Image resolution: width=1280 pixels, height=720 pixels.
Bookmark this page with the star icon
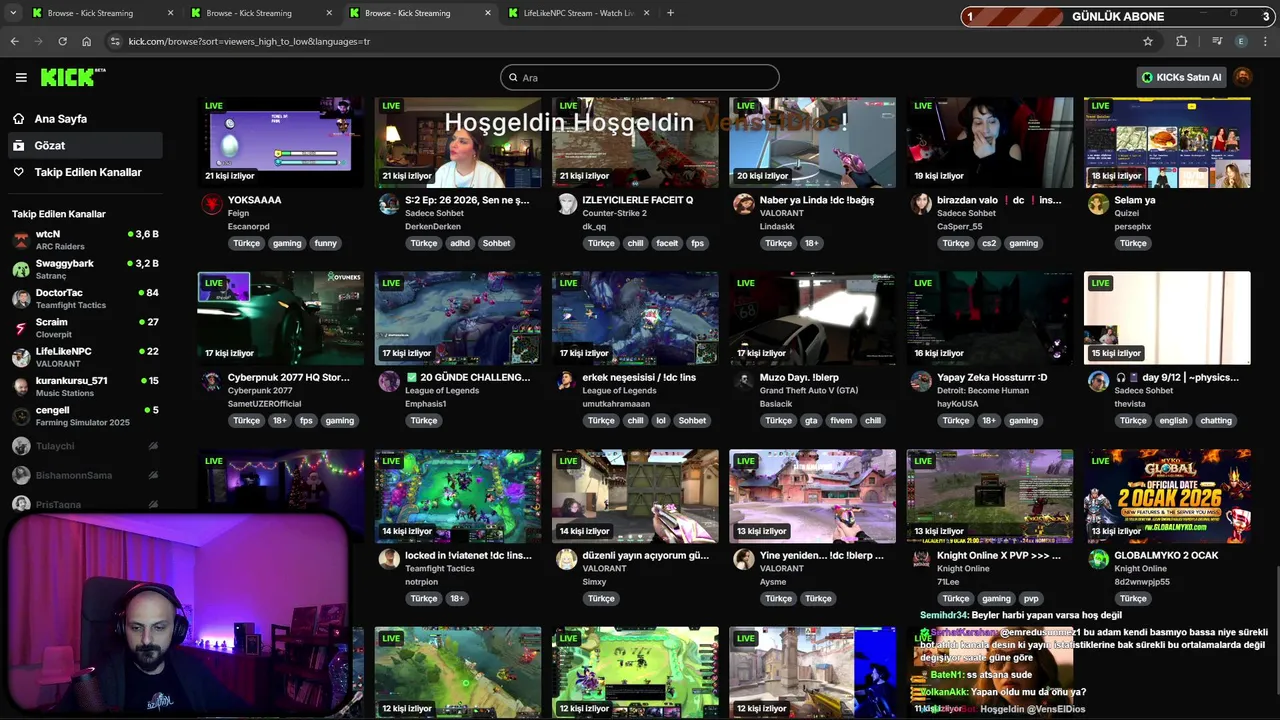tap(1148, 41)
